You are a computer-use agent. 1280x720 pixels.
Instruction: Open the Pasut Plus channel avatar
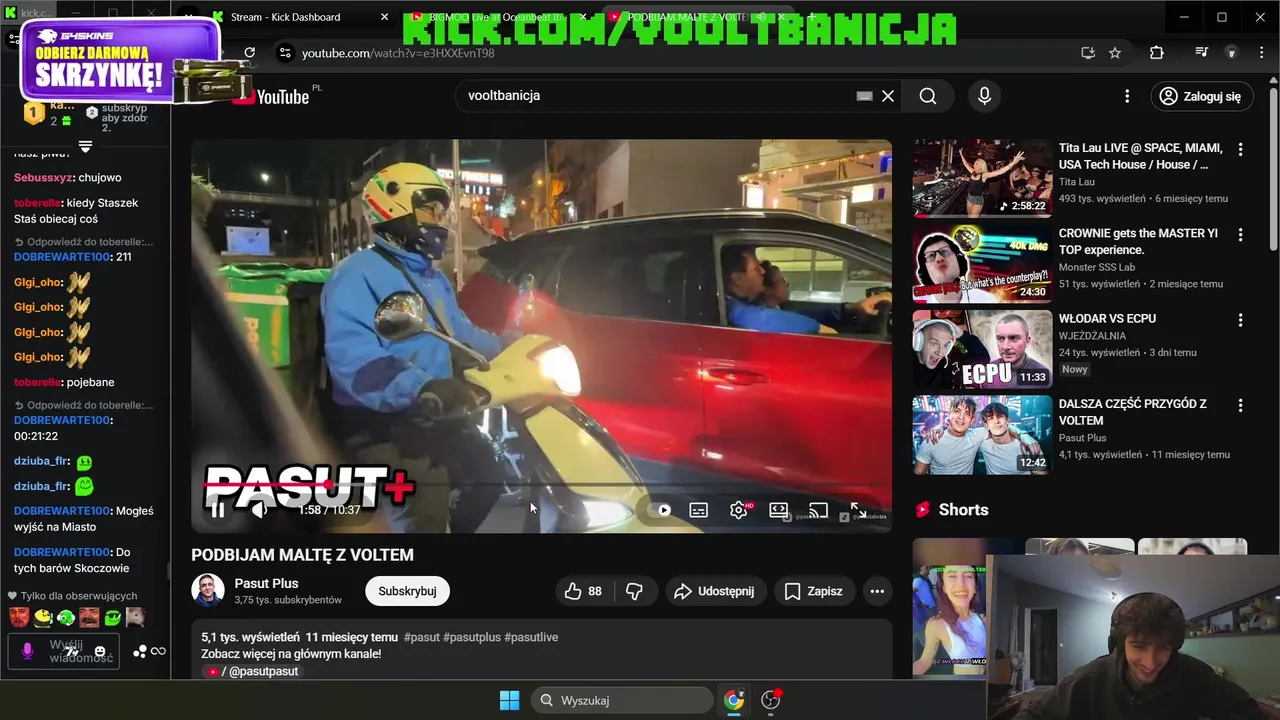[208, 591]
